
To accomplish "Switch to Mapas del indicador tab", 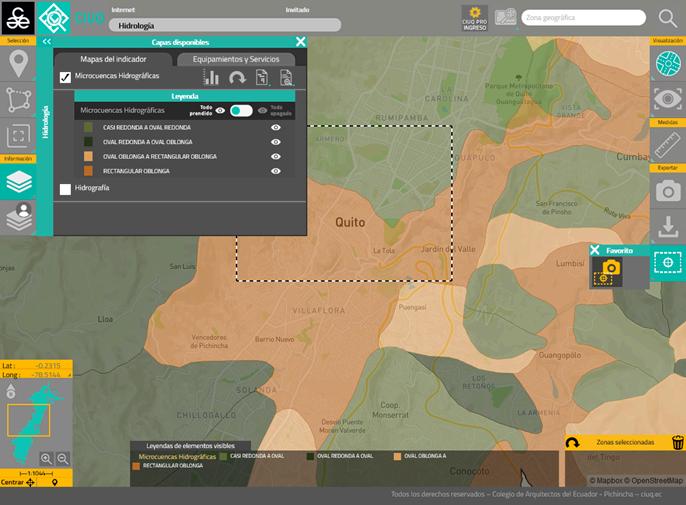I will click(113, 59).
